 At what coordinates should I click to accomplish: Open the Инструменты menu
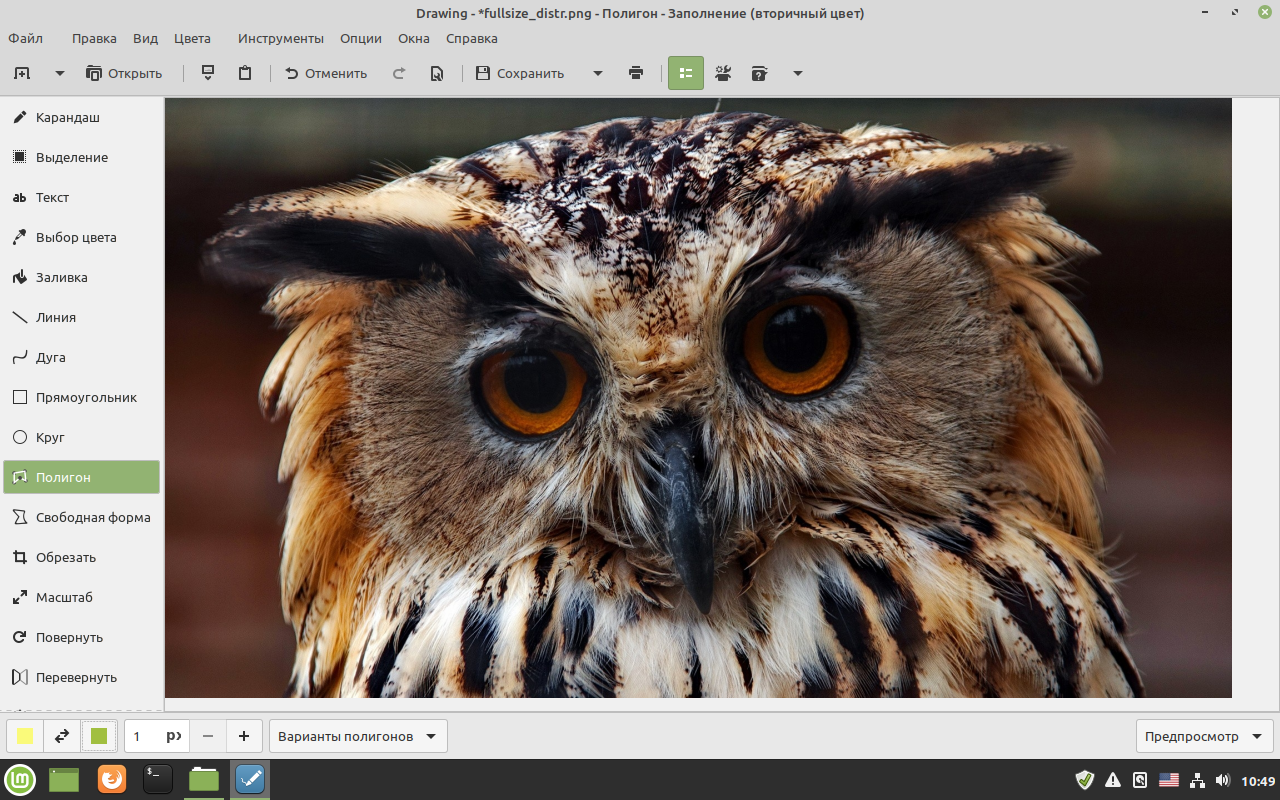pos(280,38)
